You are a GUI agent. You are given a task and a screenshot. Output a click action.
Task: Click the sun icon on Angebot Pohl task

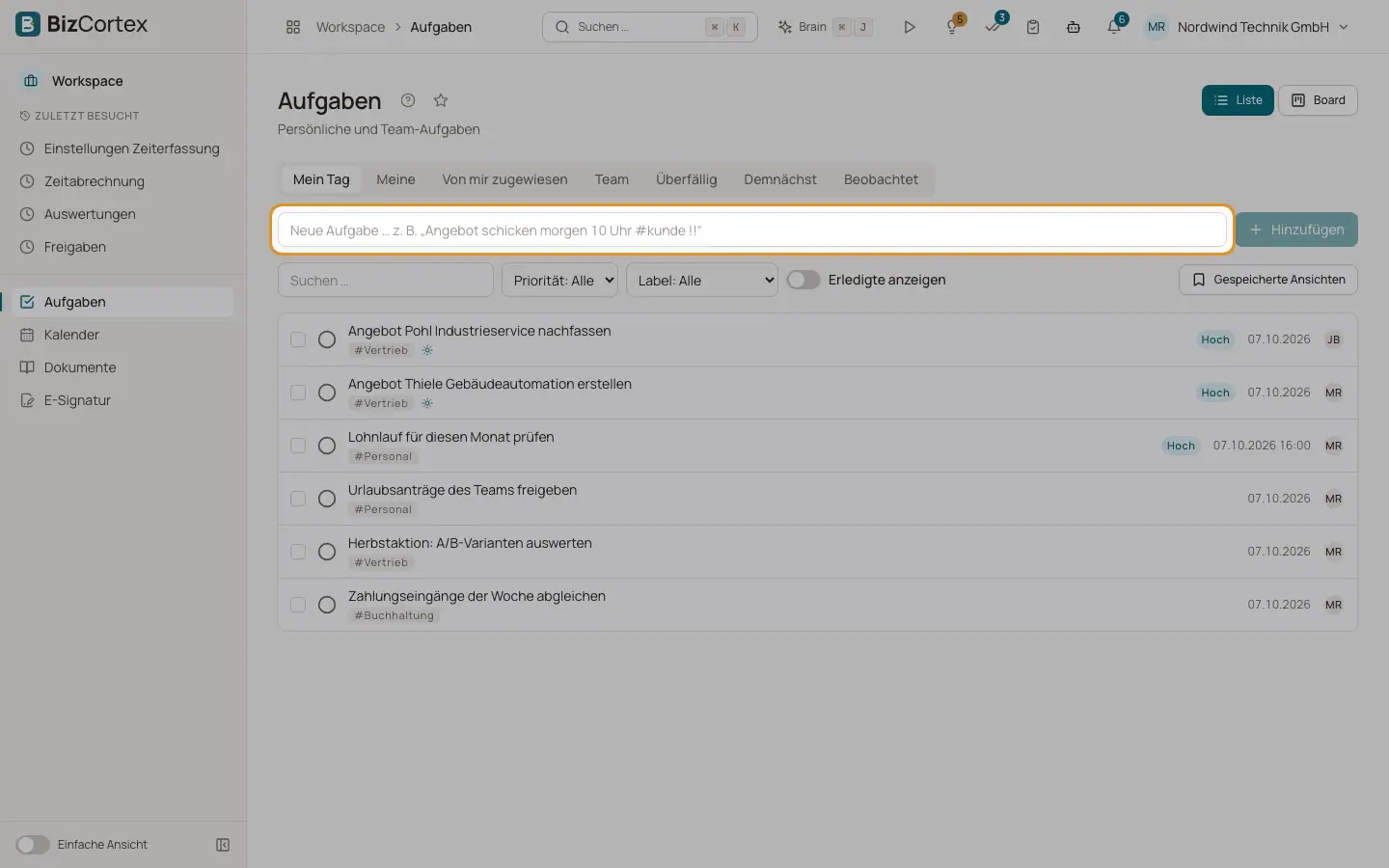[427, 350]
